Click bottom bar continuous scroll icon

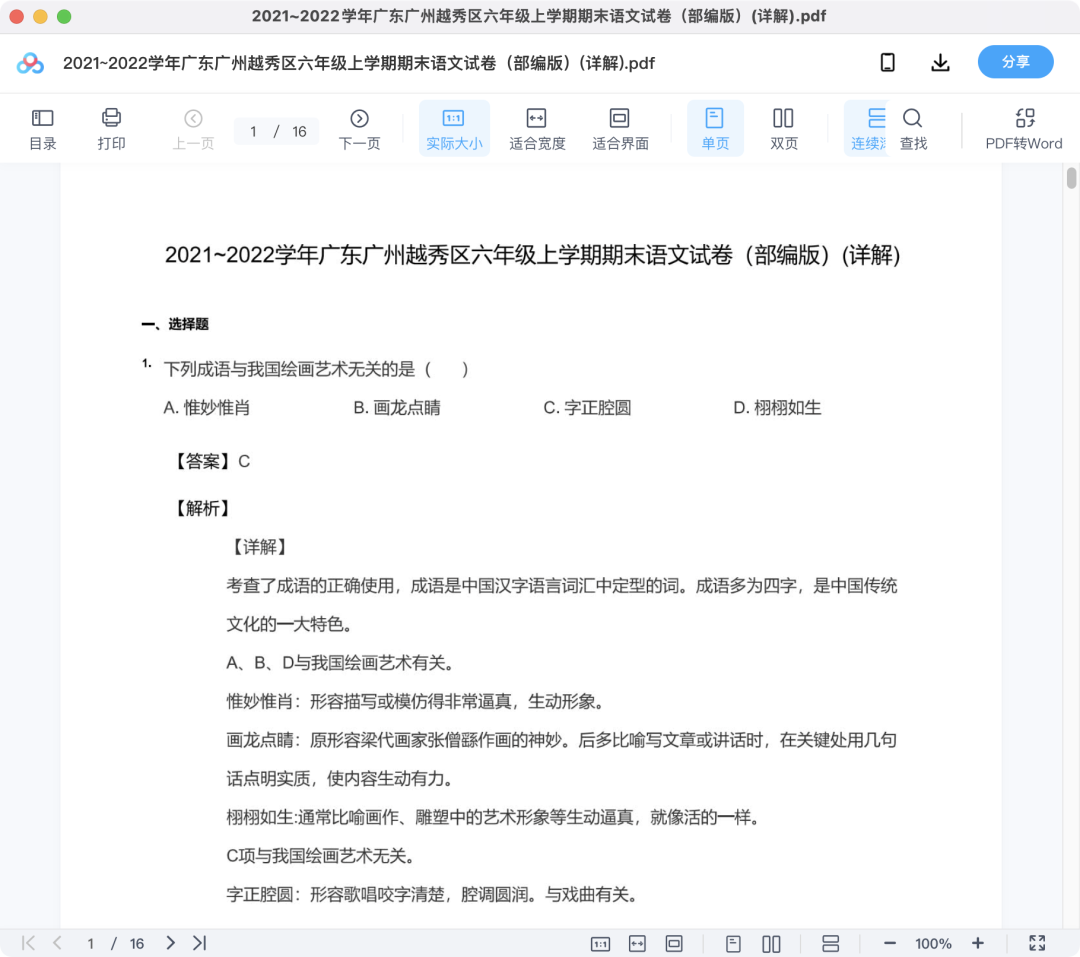(831, 943)
